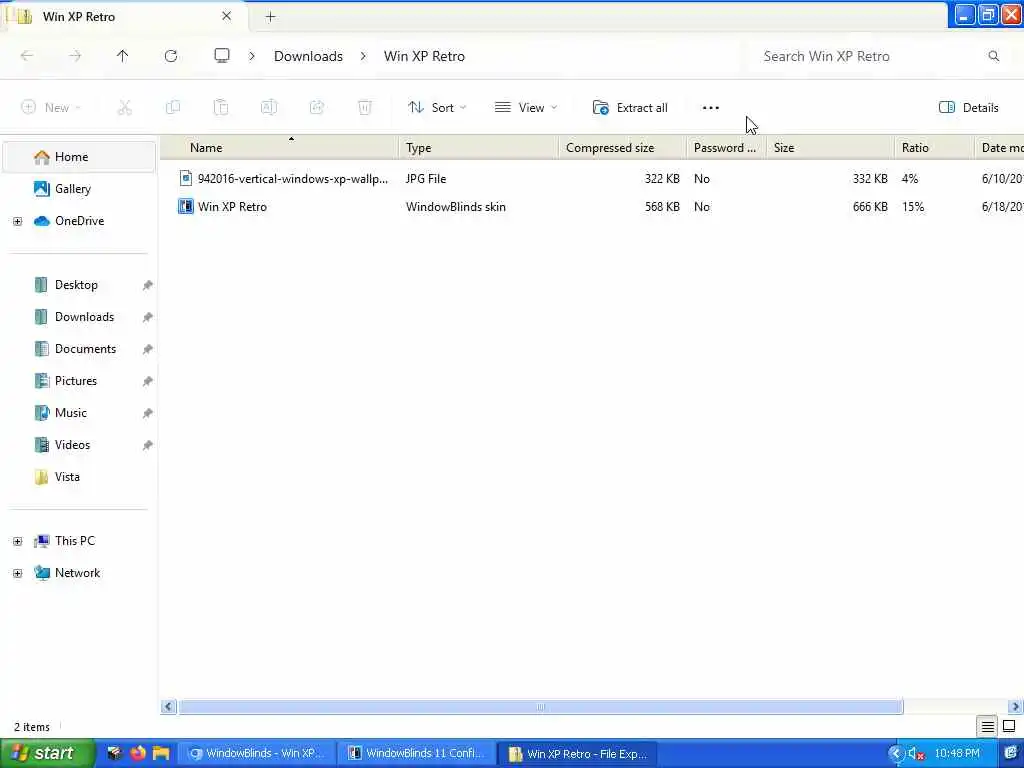Sort by the Ratio column header

click(933, 148)
